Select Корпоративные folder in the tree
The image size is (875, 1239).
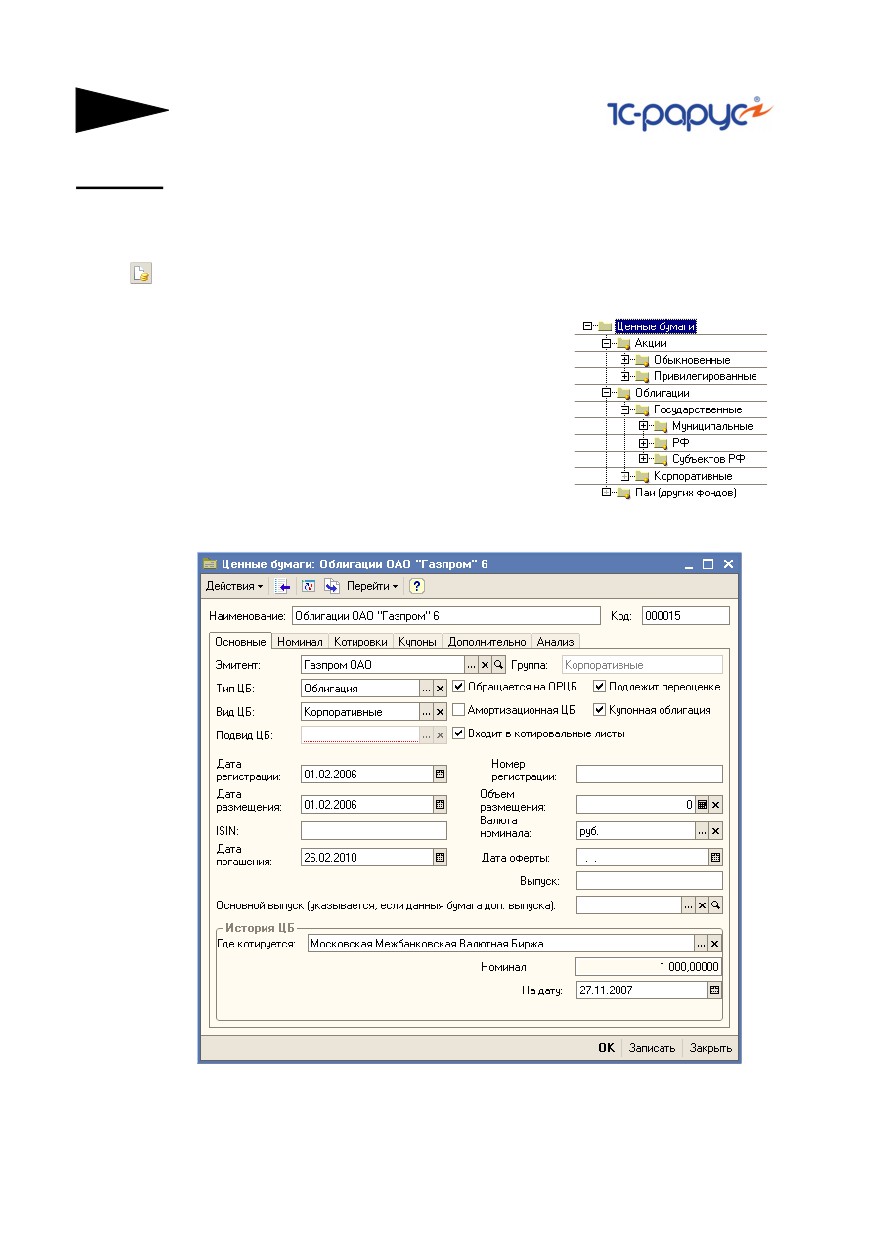pyautogui.click(x=692, y=476)
